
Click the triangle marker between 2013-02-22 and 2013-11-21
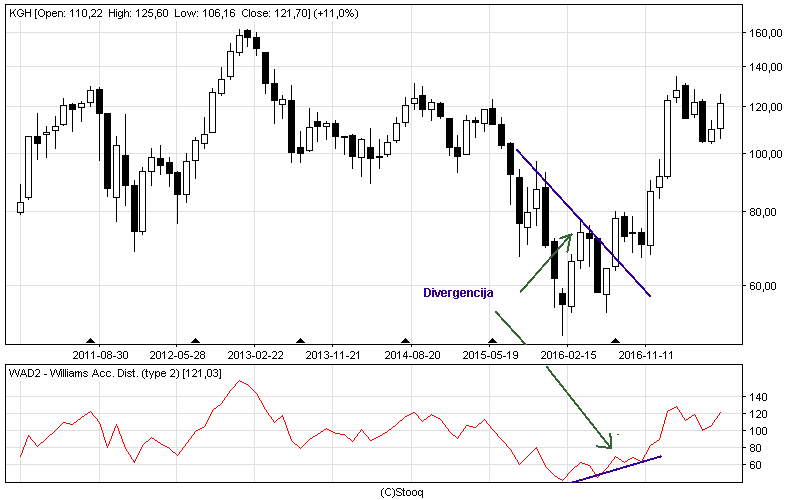[301, 341]
